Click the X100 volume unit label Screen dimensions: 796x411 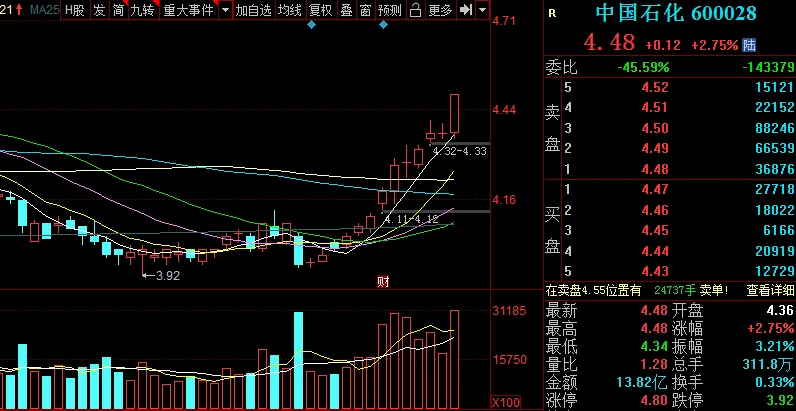pyautogui.click(x=508, y=403)
